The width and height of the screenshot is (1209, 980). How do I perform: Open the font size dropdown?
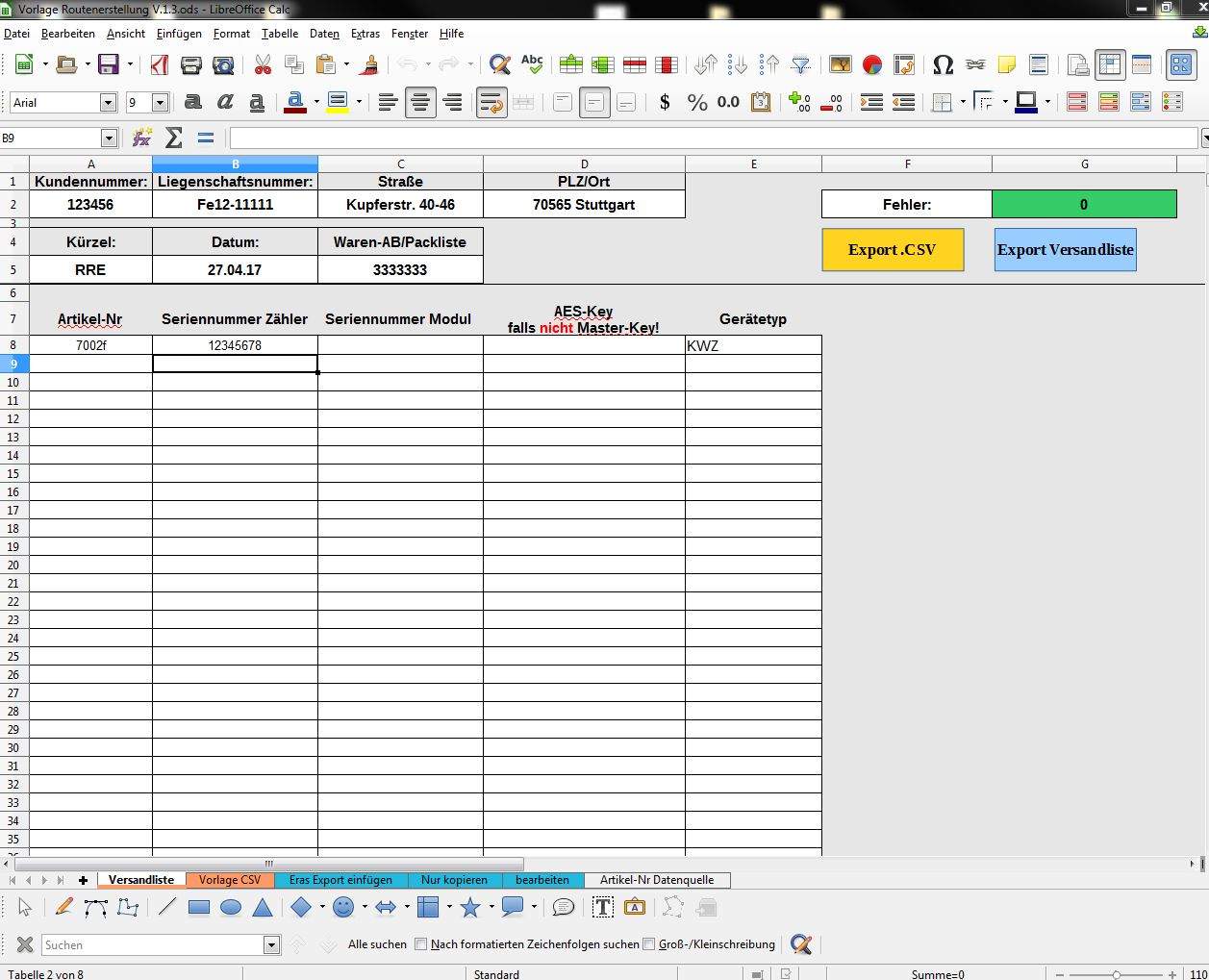coord(160,102)
